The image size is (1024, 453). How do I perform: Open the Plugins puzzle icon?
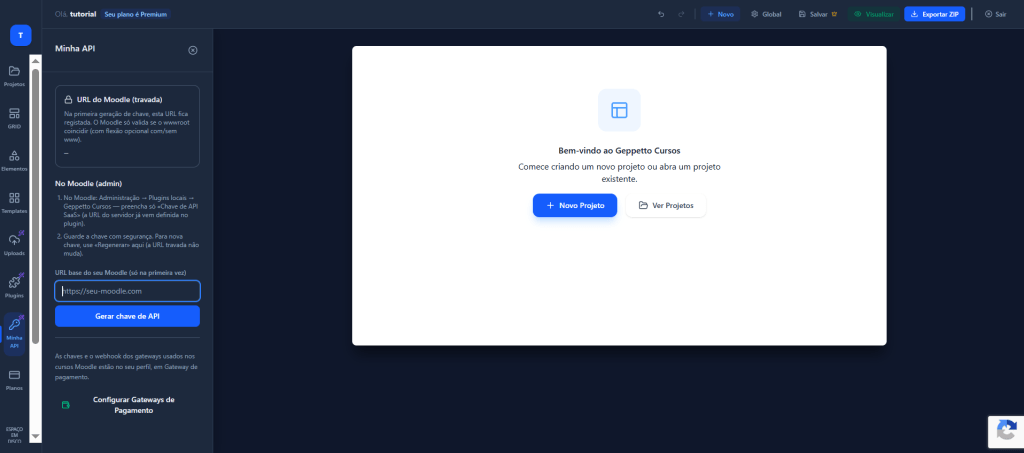click(x=14, y=286)
